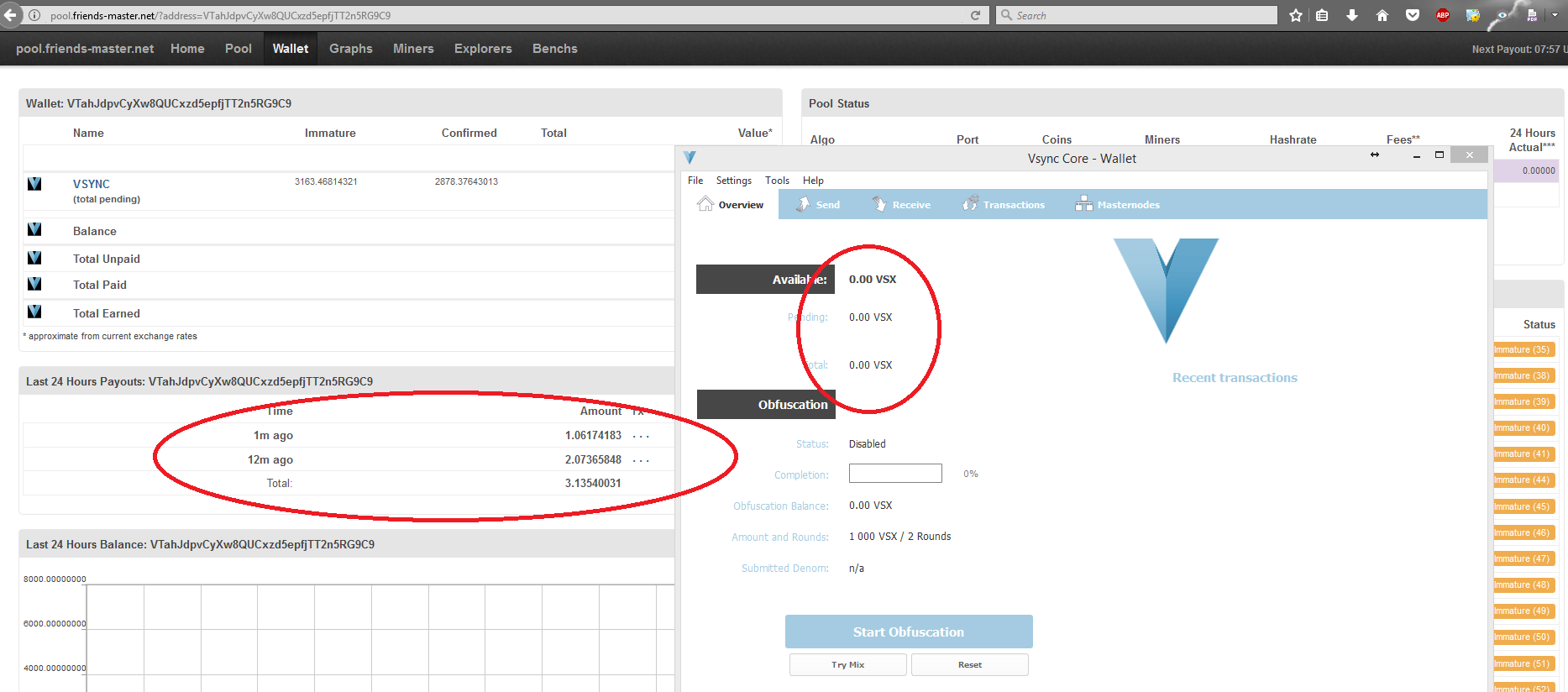The height and width of the screenshot is (692, 1568).
Task: Click the VSYNC coin logo icon
Action: point(34,184)
